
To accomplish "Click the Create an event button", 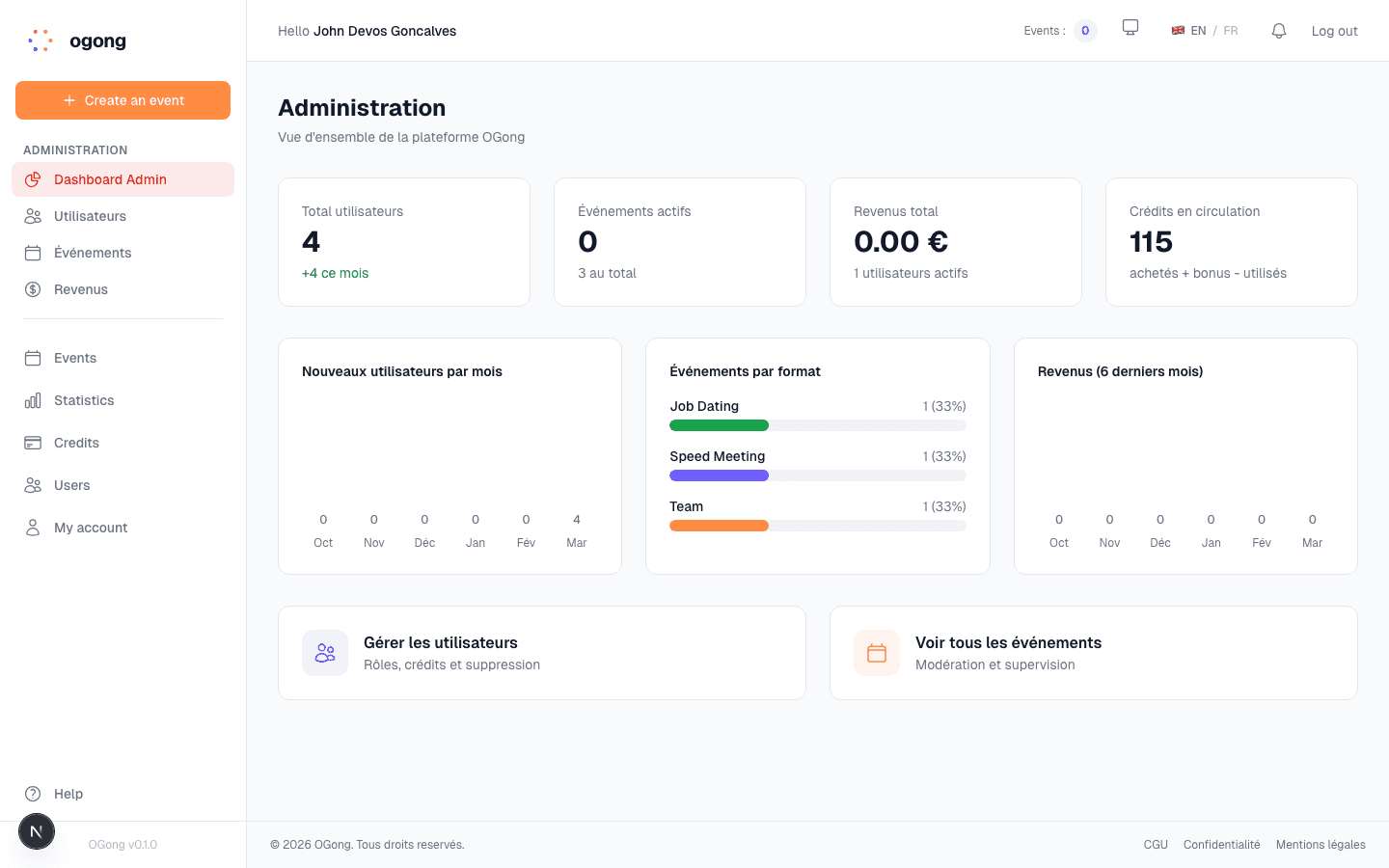I will click(x=123, y=100).
